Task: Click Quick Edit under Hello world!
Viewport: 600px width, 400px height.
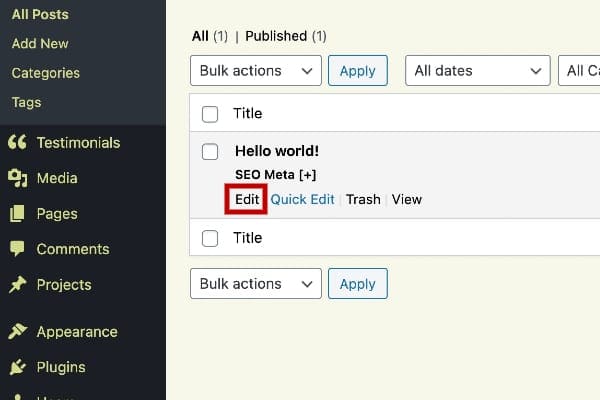Action: pos(302,199)
